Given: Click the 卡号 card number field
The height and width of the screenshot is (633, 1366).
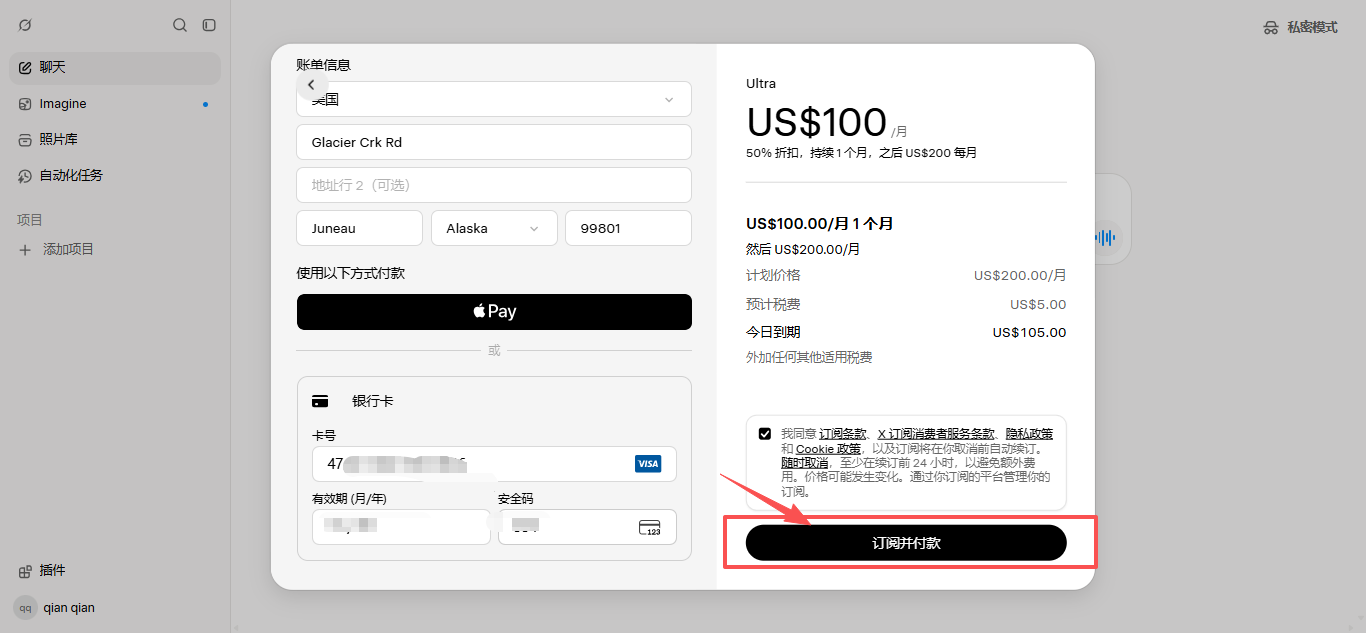Looking at the screenshot, I should pyautogui.click(x=494, y=464).
